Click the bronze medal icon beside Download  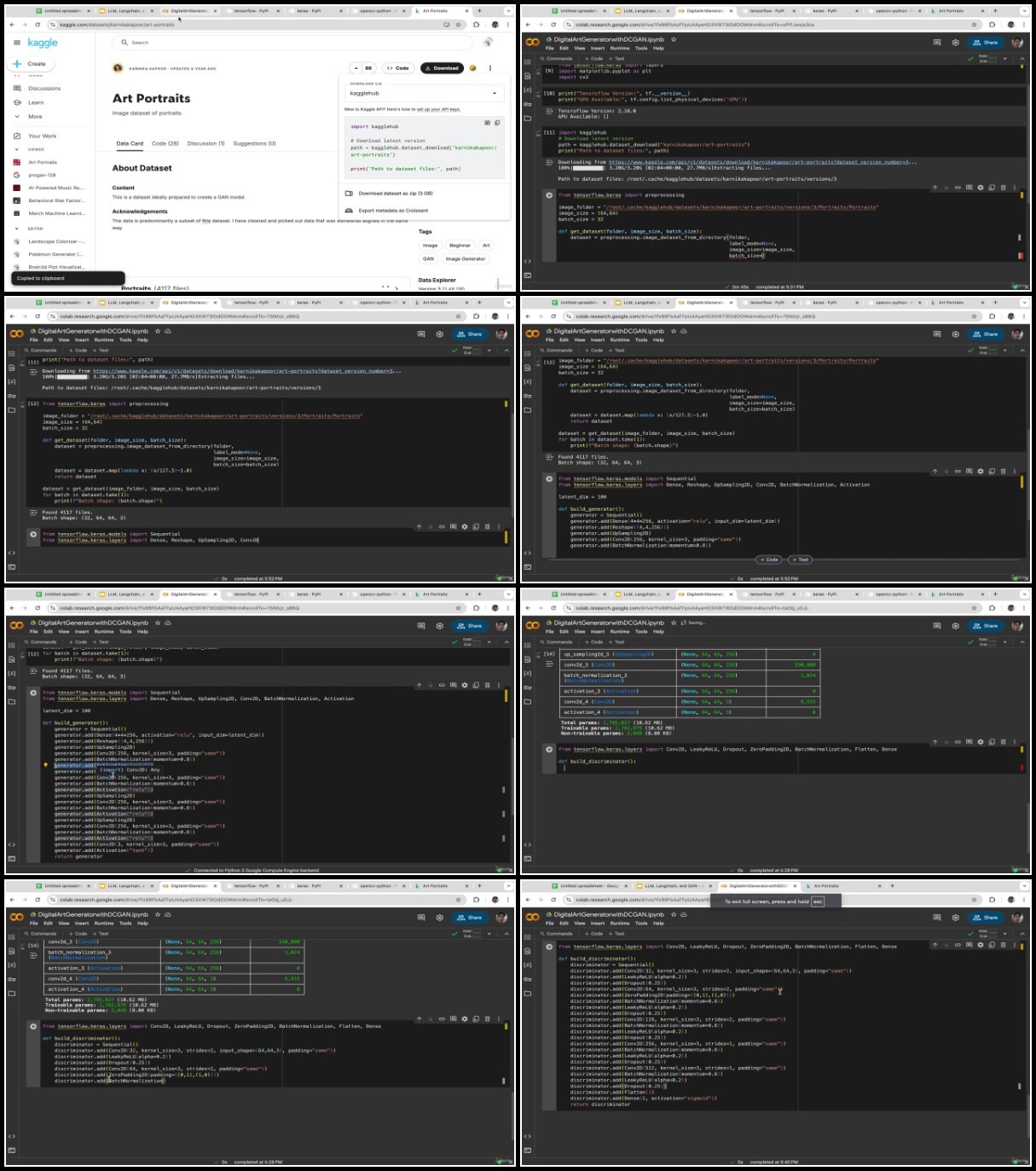tap(472, 68)
